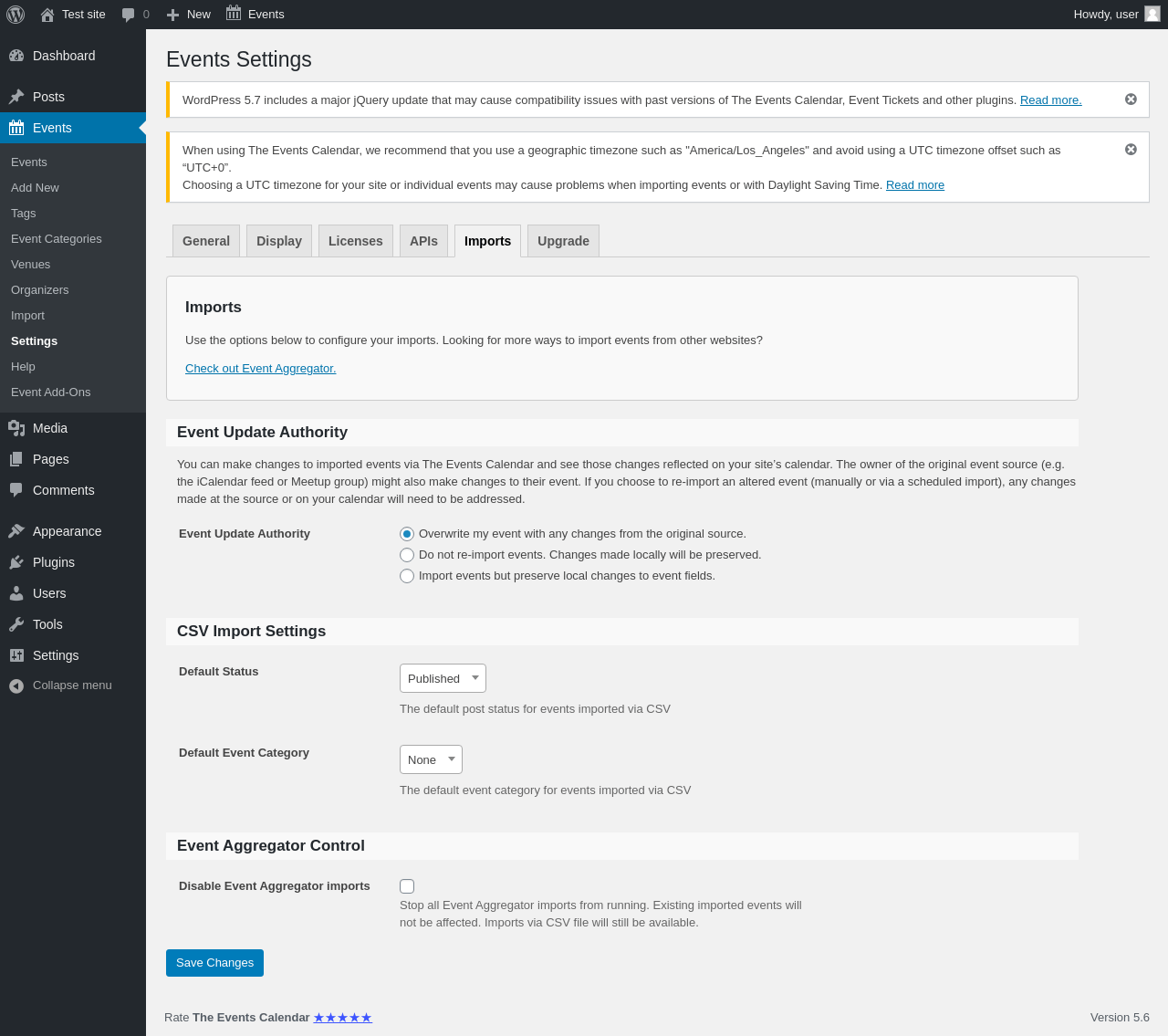Image resolution: width=1168 pixels, height=1036 pixels.
Task: Click the Dashboard gauge icon
Action: [x=16, y=56]
